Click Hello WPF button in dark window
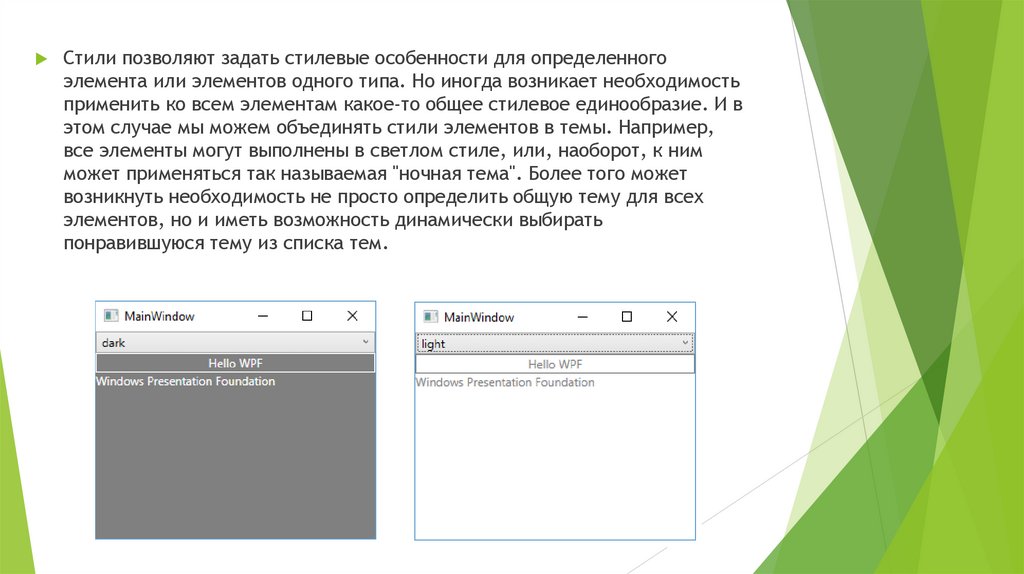This screenshot has height=574, width=1024. click(x=235, y=363)
